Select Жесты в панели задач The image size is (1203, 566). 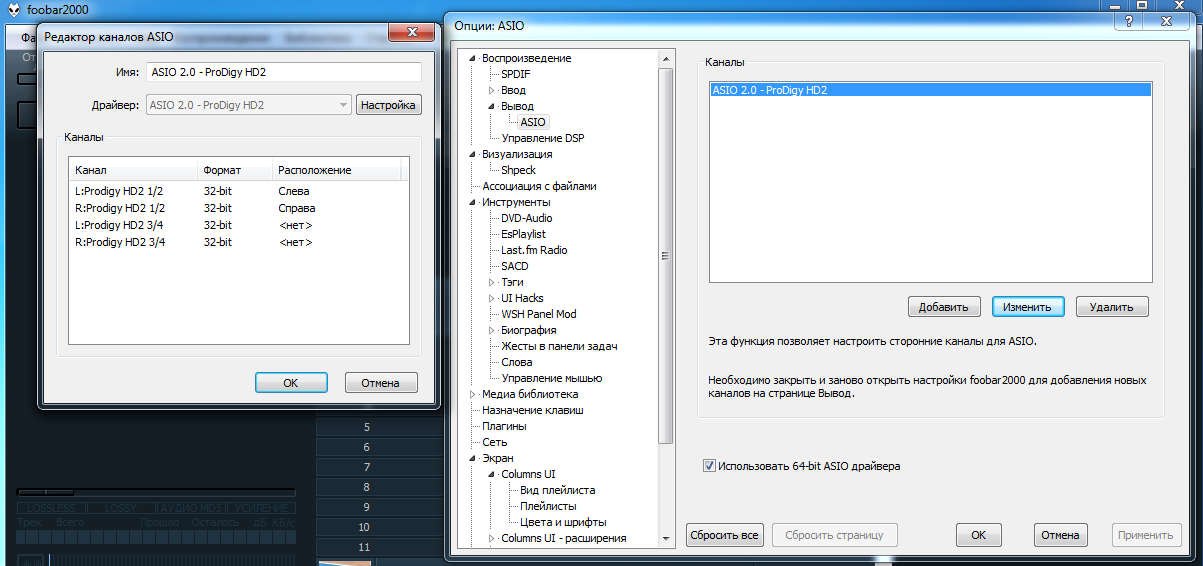[x=559, y=346]
